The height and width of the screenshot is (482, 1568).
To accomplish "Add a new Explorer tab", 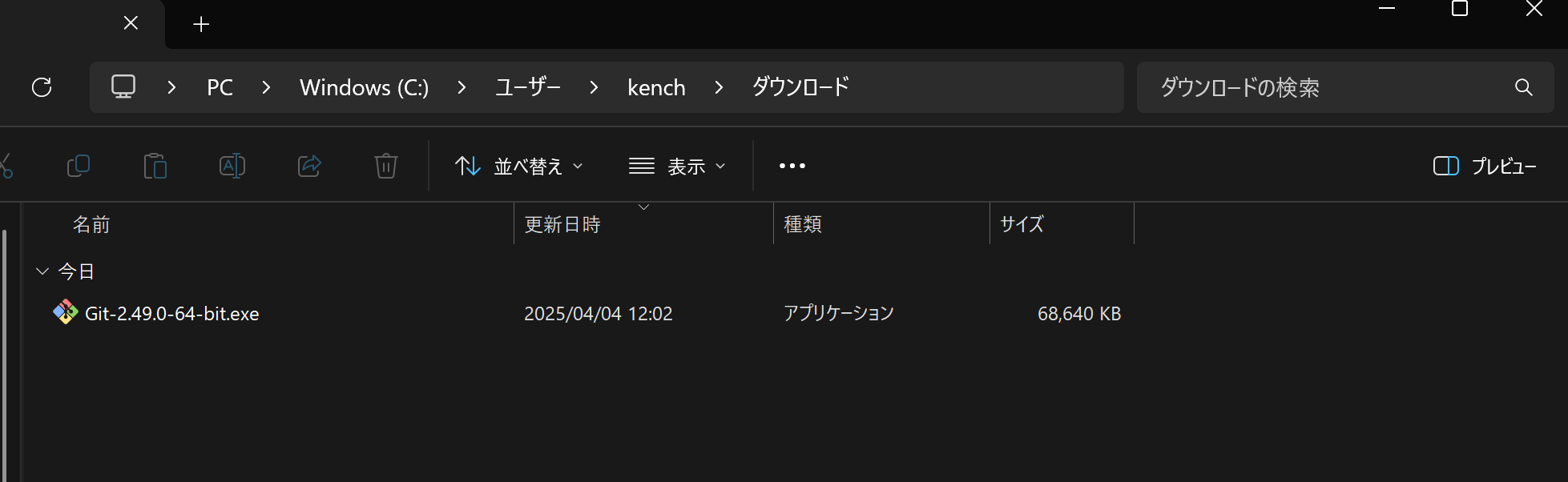I will [x=201, y=25].
